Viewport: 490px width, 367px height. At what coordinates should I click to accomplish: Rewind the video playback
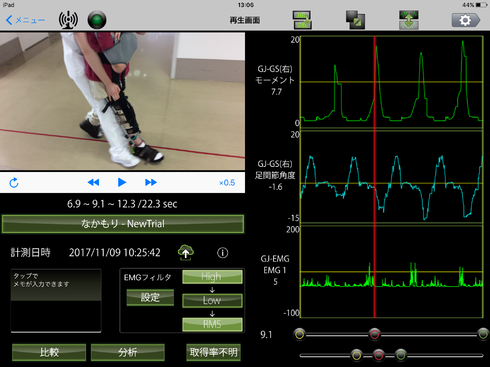pos(93,182)
